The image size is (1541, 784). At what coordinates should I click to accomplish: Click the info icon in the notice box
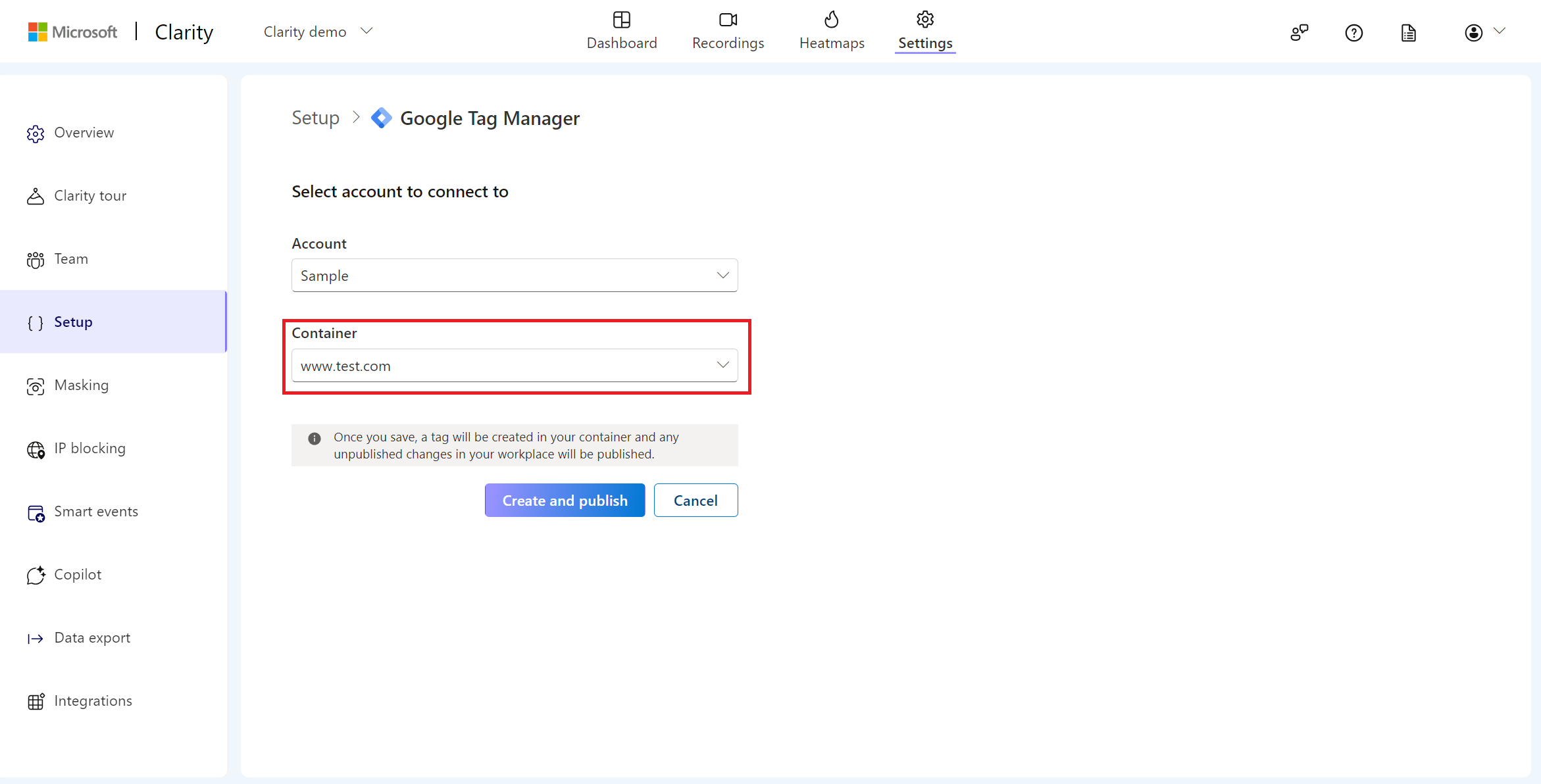[x=315, y=438]
